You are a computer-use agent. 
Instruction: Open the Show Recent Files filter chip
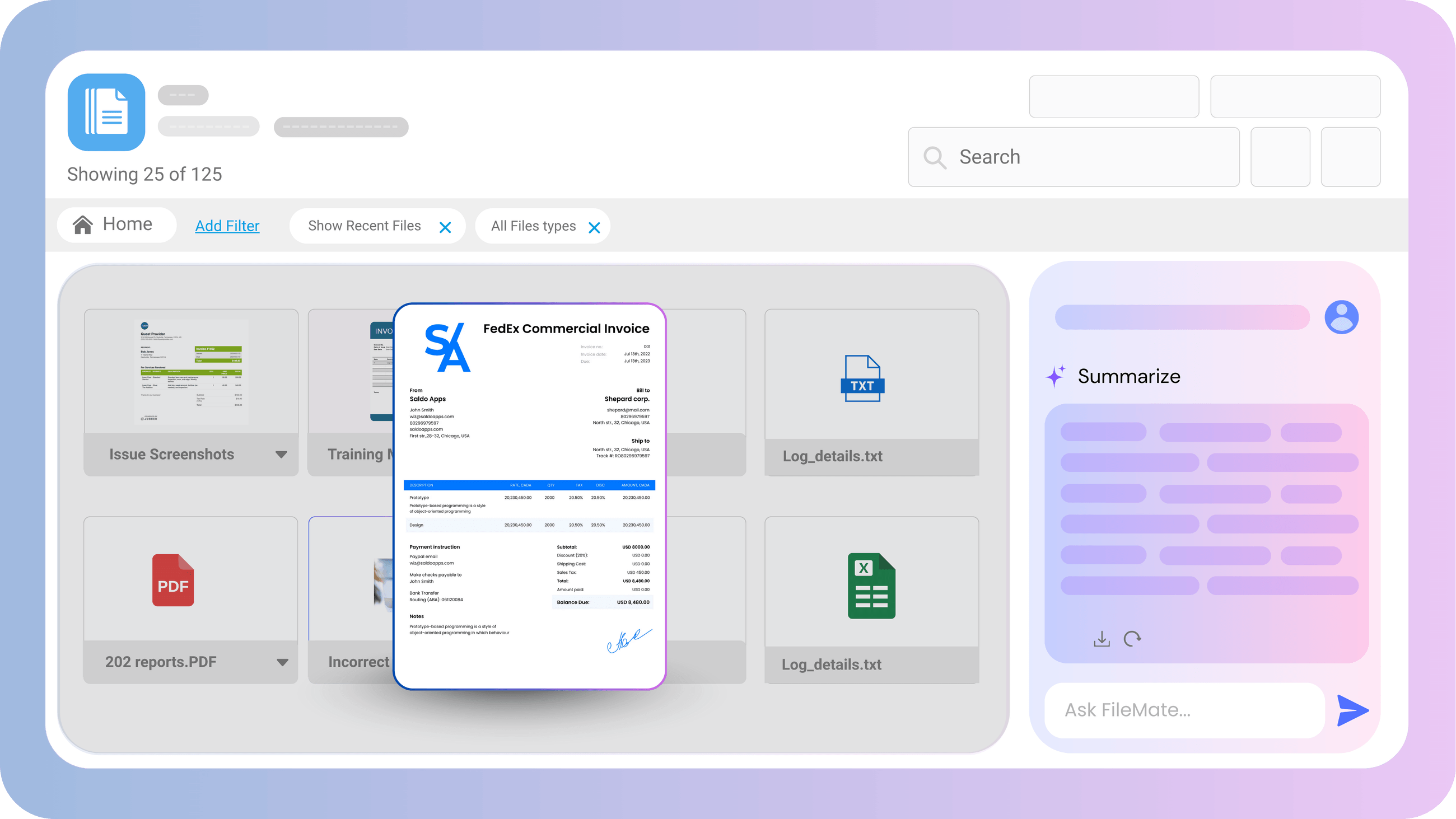364,226
